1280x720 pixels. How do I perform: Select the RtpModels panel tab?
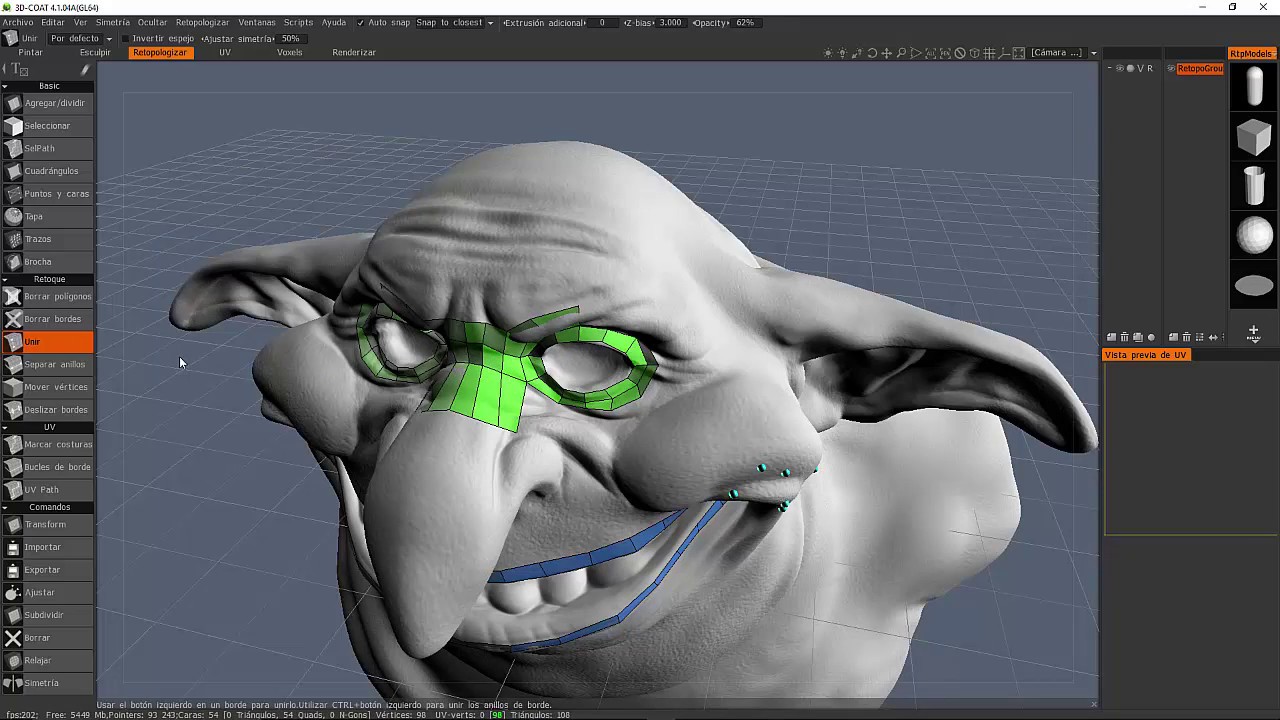1251,54
